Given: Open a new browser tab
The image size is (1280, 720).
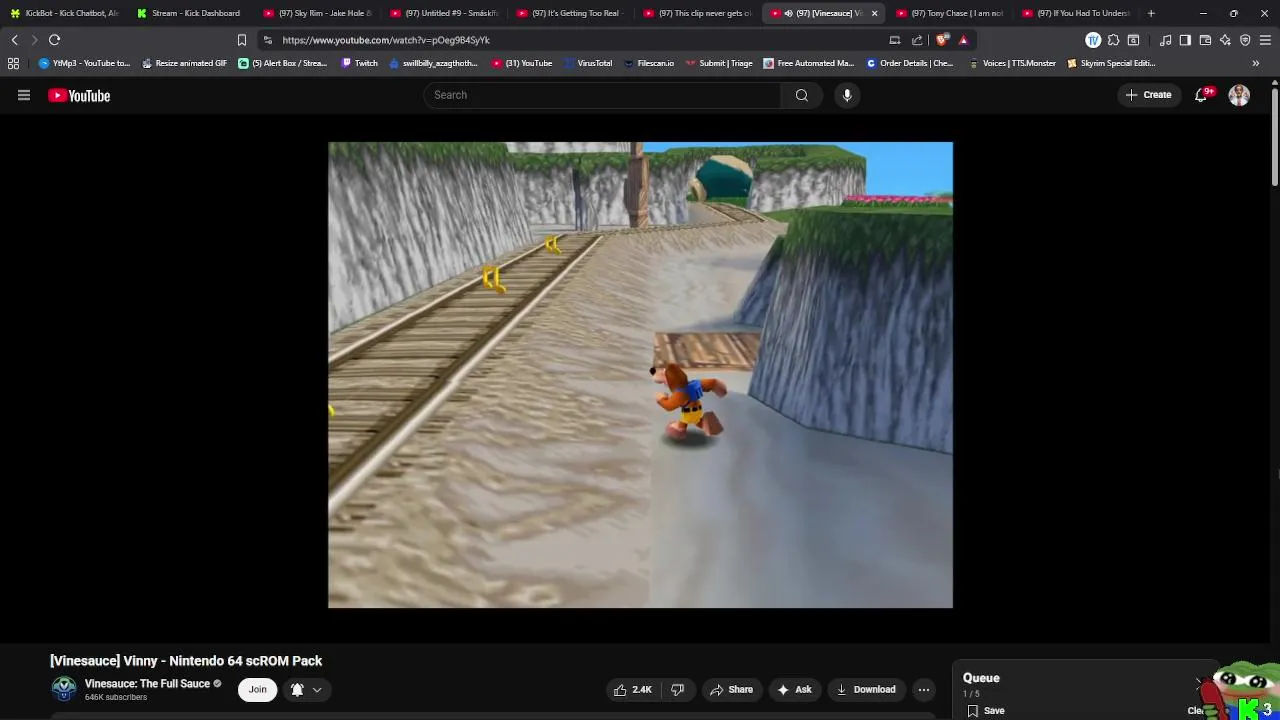Looking at the screenshot, I should click(1151, 13).
